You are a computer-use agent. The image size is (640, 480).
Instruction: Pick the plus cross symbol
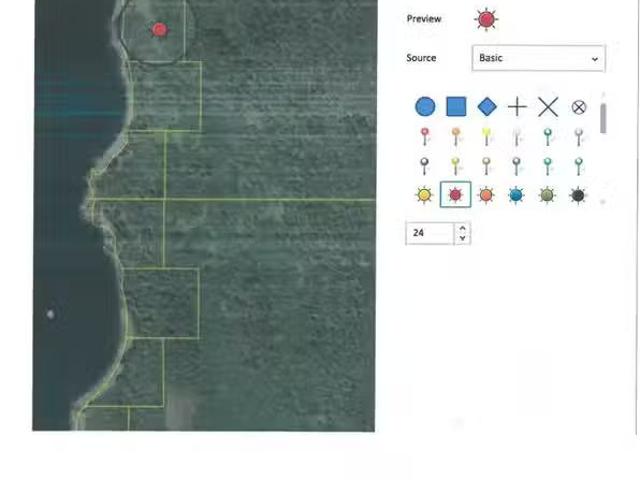517,107
